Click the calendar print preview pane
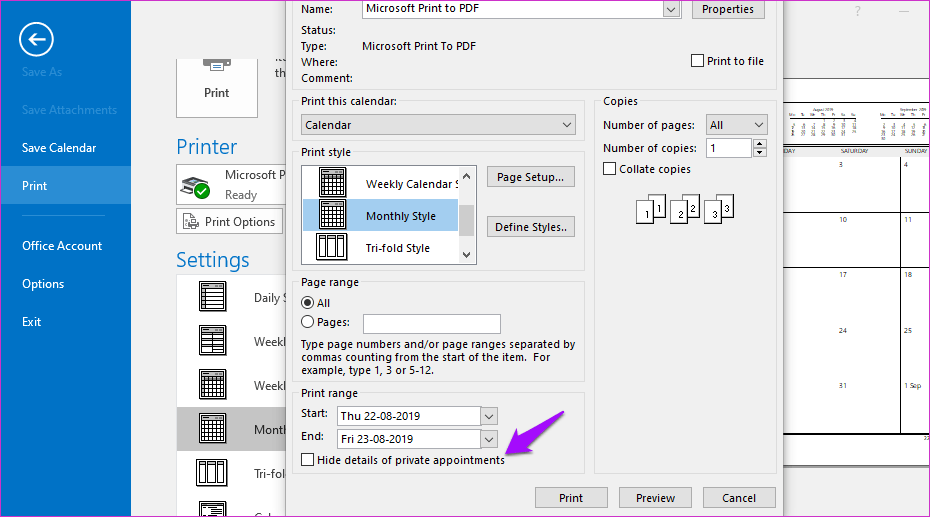 (x=856, y=270)
